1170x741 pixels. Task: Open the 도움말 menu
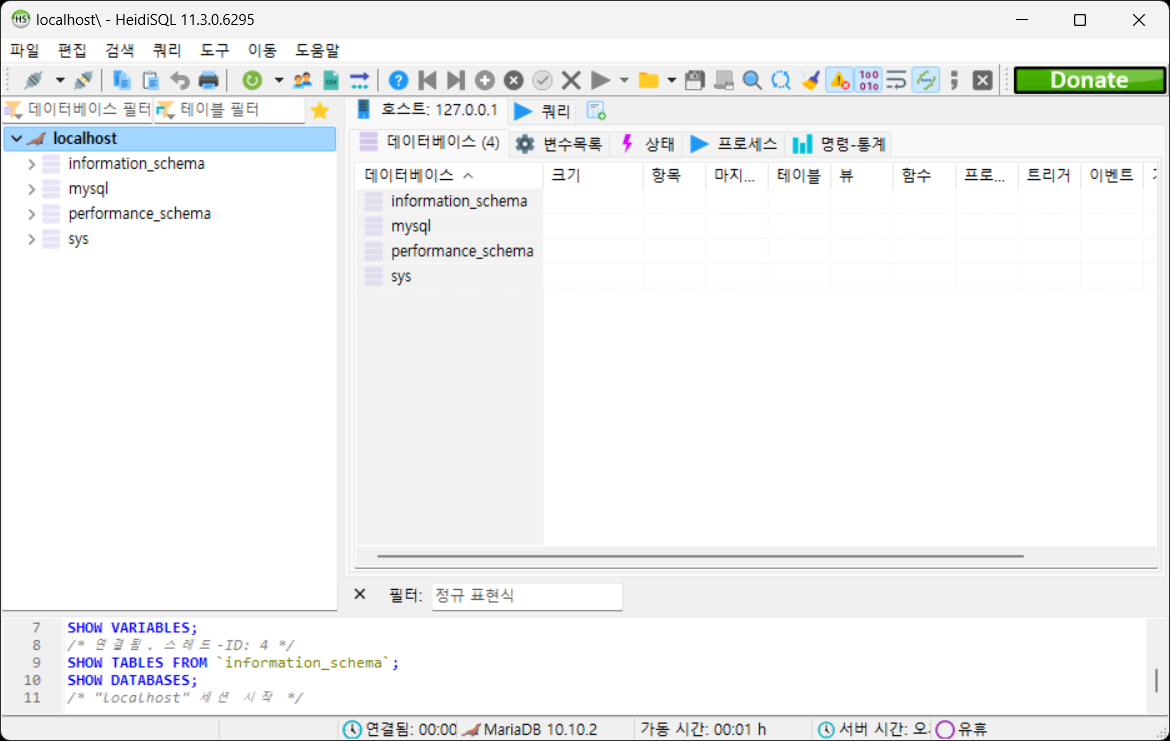point(317,50)
